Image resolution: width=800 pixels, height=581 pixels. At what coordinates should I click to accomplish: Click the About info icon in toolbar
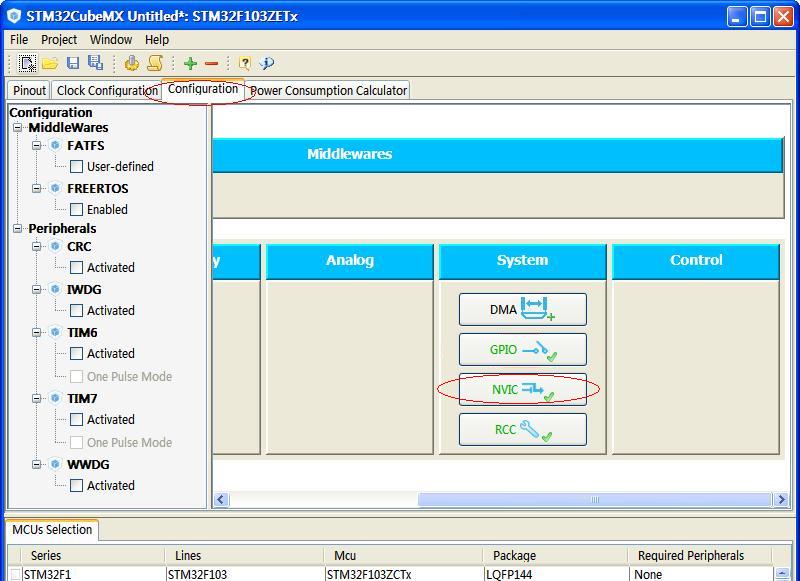(266, 63)
